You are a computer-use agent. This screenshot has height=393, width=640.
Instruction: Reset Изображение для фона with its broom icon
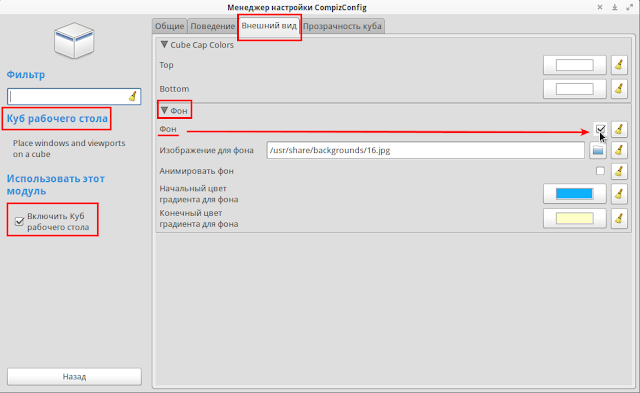(619, 150)
